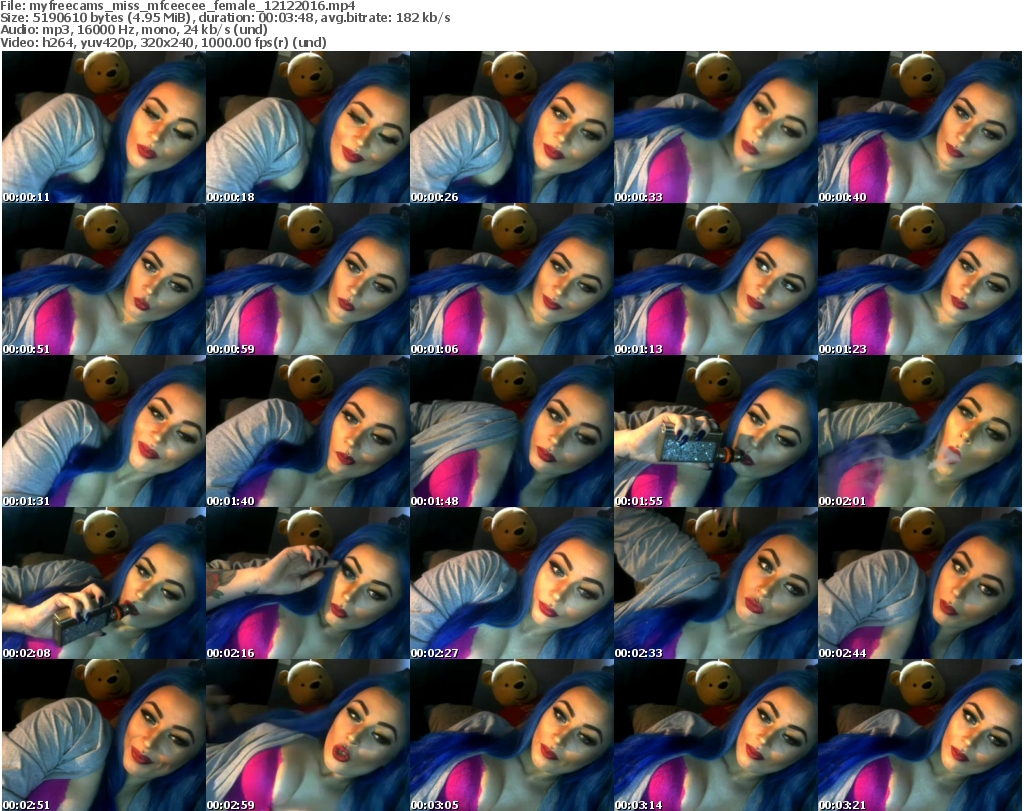1024x811 pixels.
Task: Click the thumbnail at 00:00:59
Action: click(308, 279)
